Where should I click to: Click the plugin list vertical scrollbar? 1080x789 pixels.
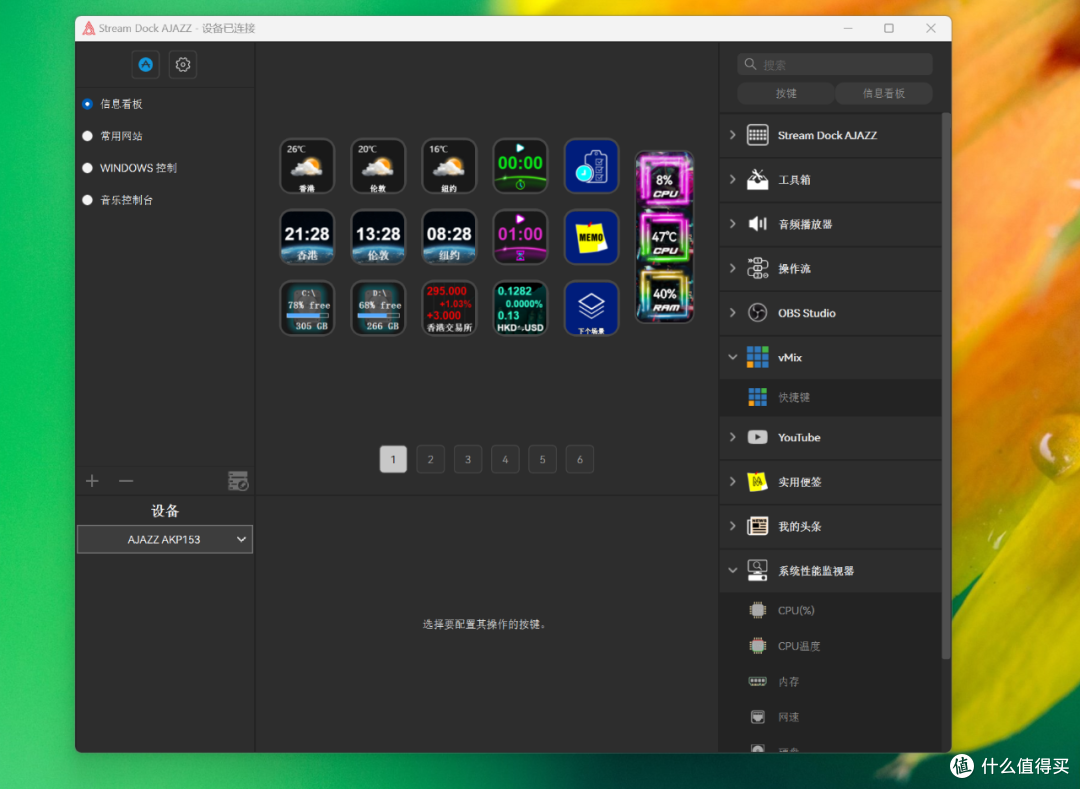[x=946, y=386]
